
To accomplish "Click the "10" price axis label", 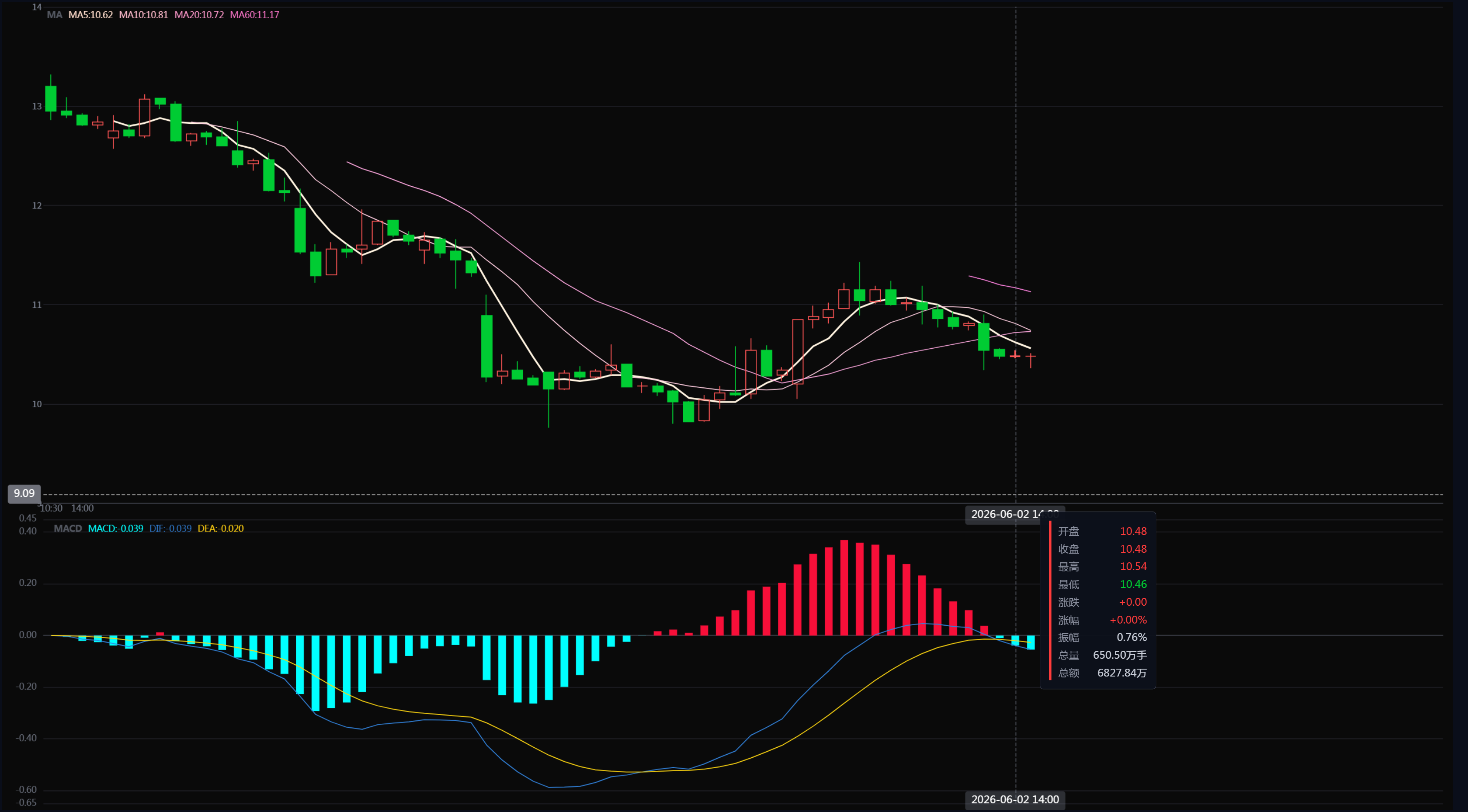I will coord(37,404).
